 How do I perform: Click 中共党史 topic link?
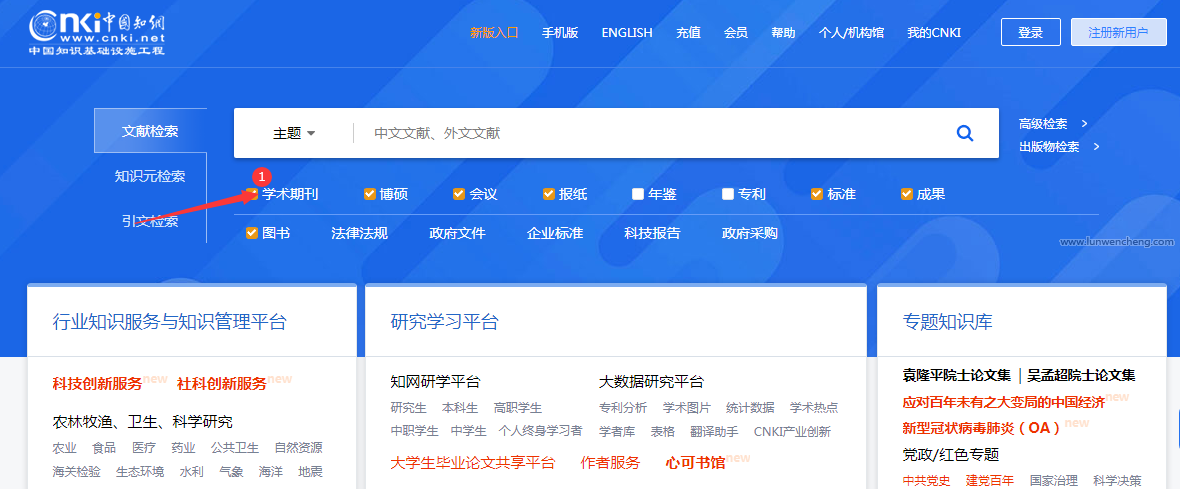pos(926,480)
